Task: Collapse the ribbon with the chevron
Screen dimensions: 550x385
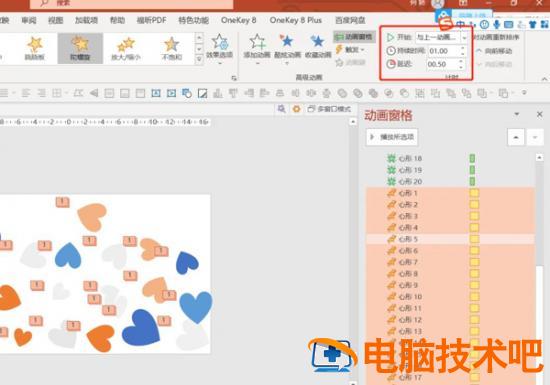Action: click(544, 79)
